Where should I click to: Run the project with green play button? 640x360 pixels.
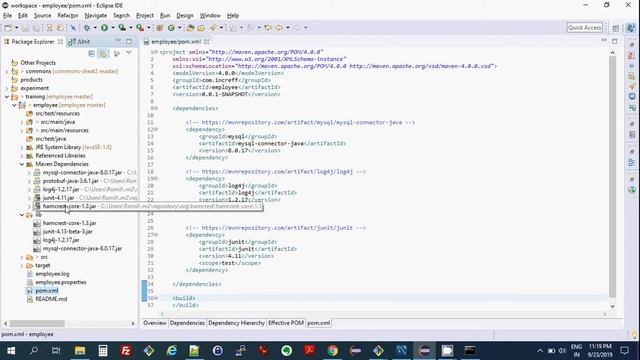click(x=104, y=28)
